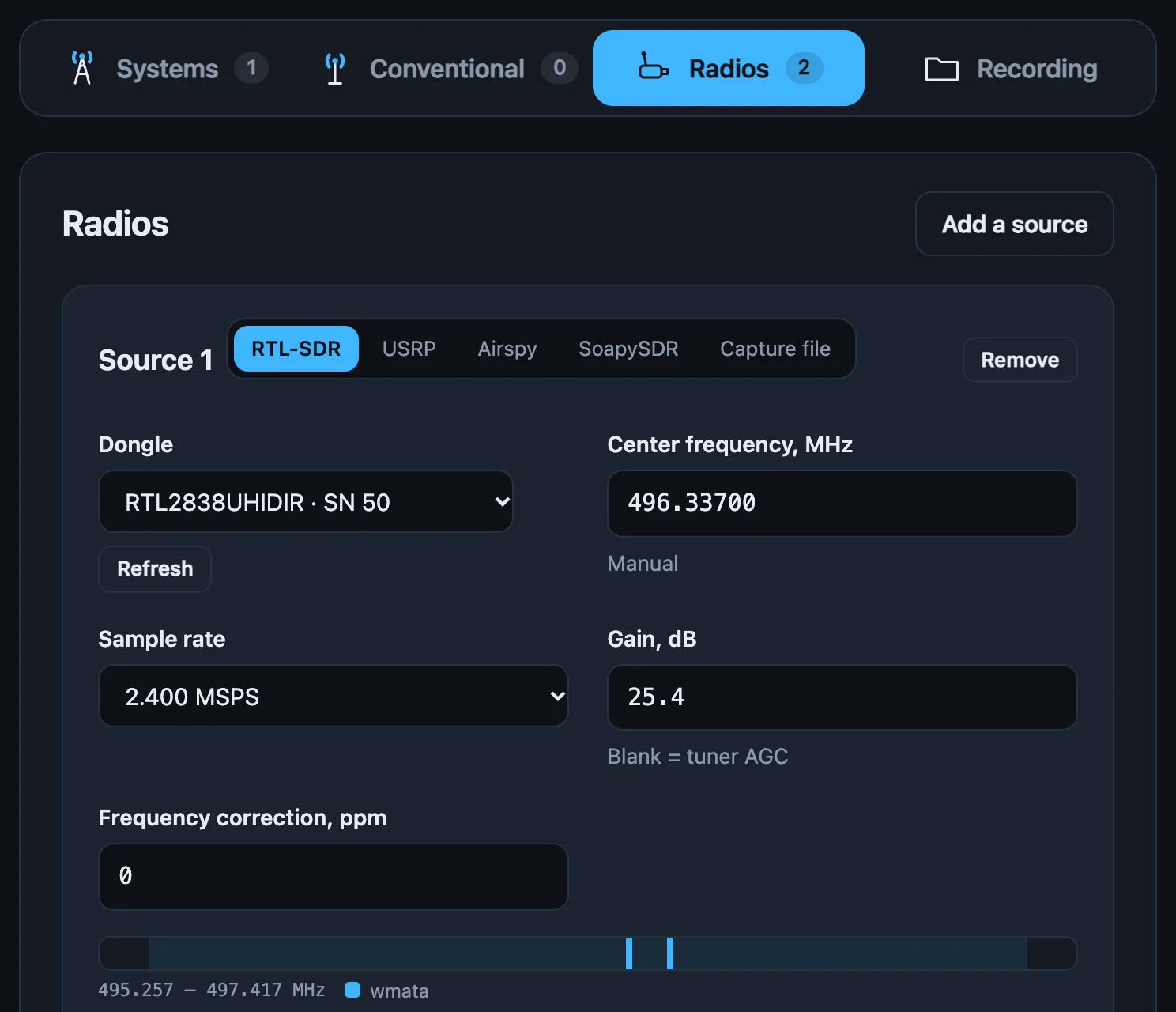Image resolution: width=1176 pixels, height=1012 pixels.
Task: Click the Recording folder icon
Action: [x=941, y=70]
